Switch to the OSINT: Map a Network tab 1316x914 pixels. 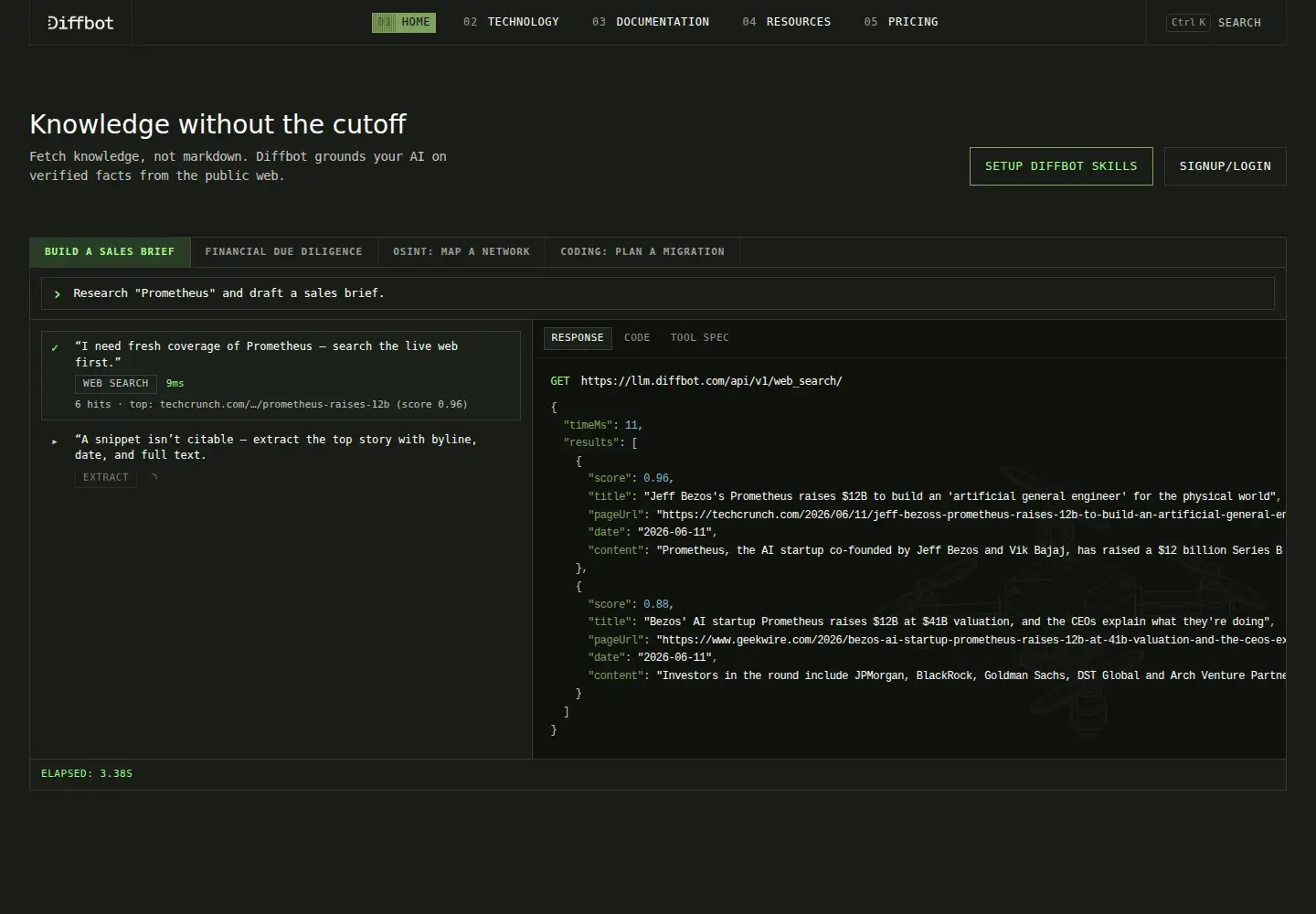[462, 252]
